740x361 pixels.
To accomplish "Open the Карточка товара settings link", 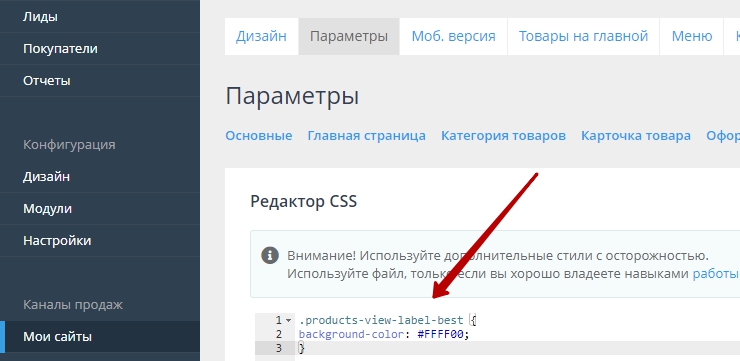I will click(636, 136).
